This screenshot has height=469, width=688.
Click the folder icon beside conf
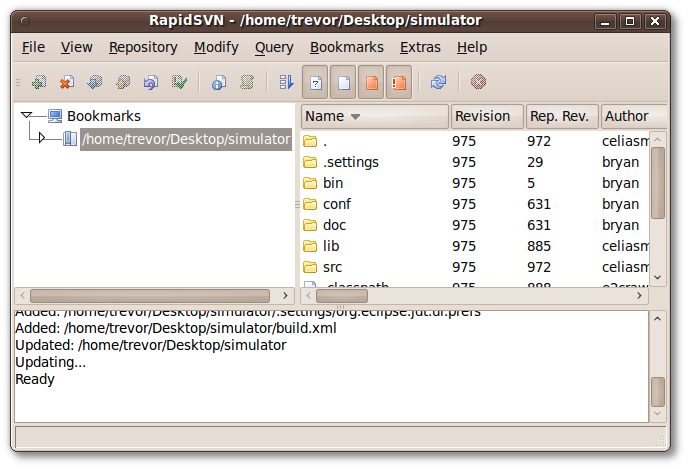click(310, 204)
